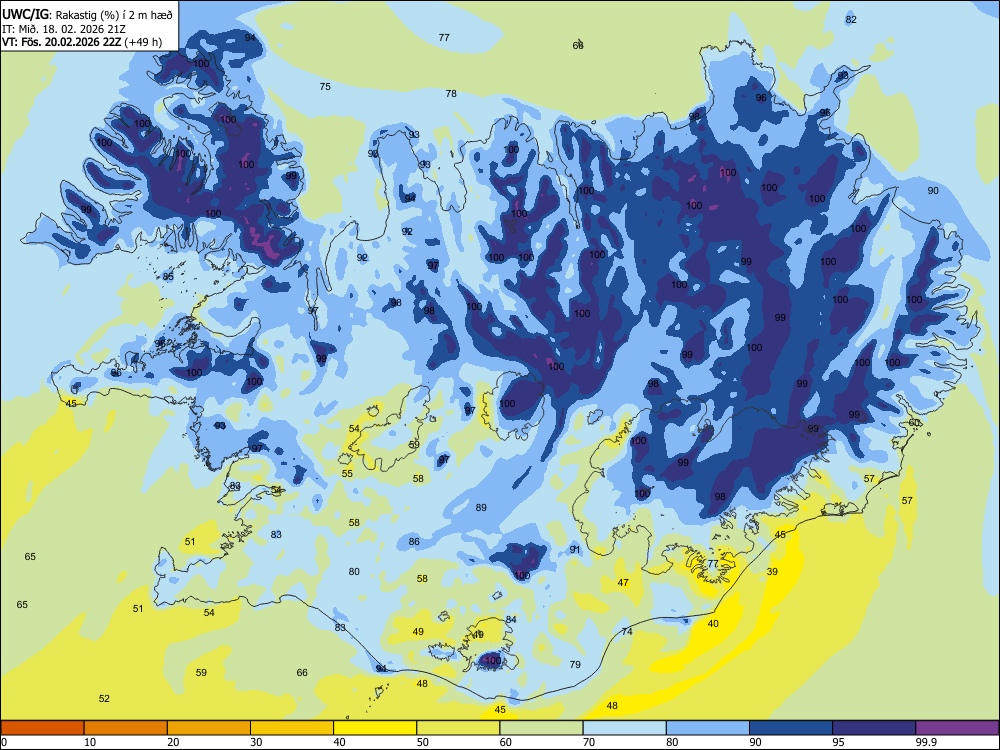Image resolution: width=1000 pixels, height=750 pixels.
Task: Click the purple legend swatch above 99.9
Action: tap(957, 728)
